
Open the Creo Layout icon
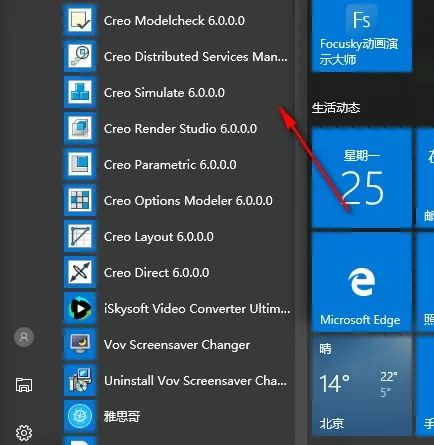pyautogui.click(x=80, y=236)
